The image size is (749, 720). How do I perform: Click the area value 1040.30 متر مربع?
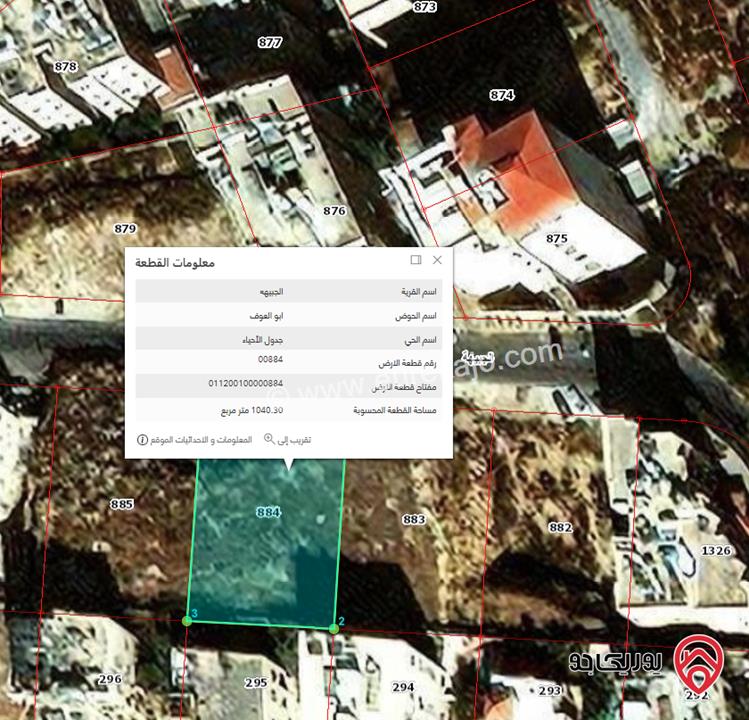[252, 410]
